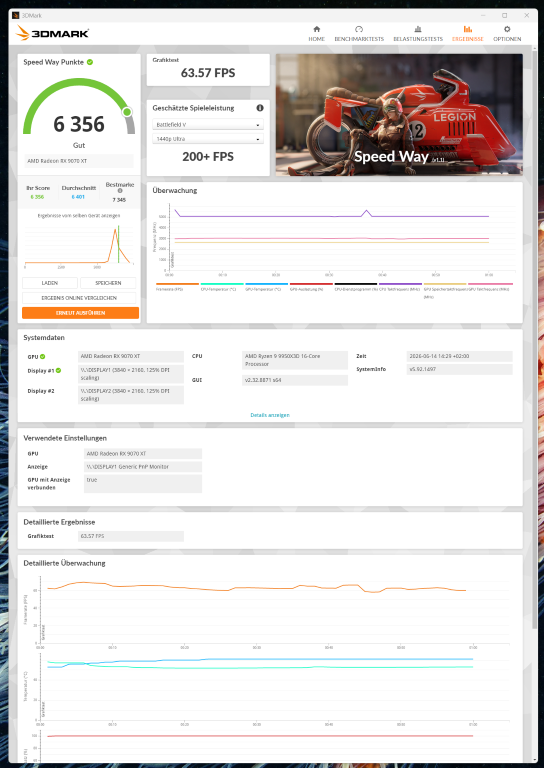The image size is (544, 768).
Task: Click the info icon under Bestmarke
Action: click(x=119, y=191)
